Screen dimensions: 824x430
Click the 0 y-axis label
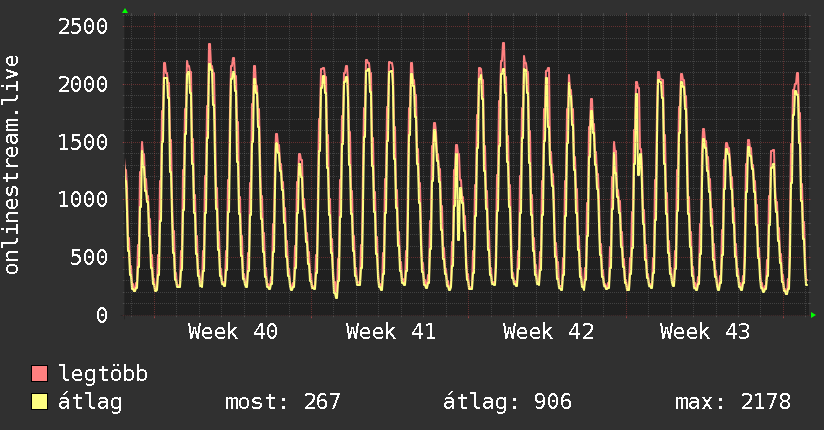[x=102, y=315]
